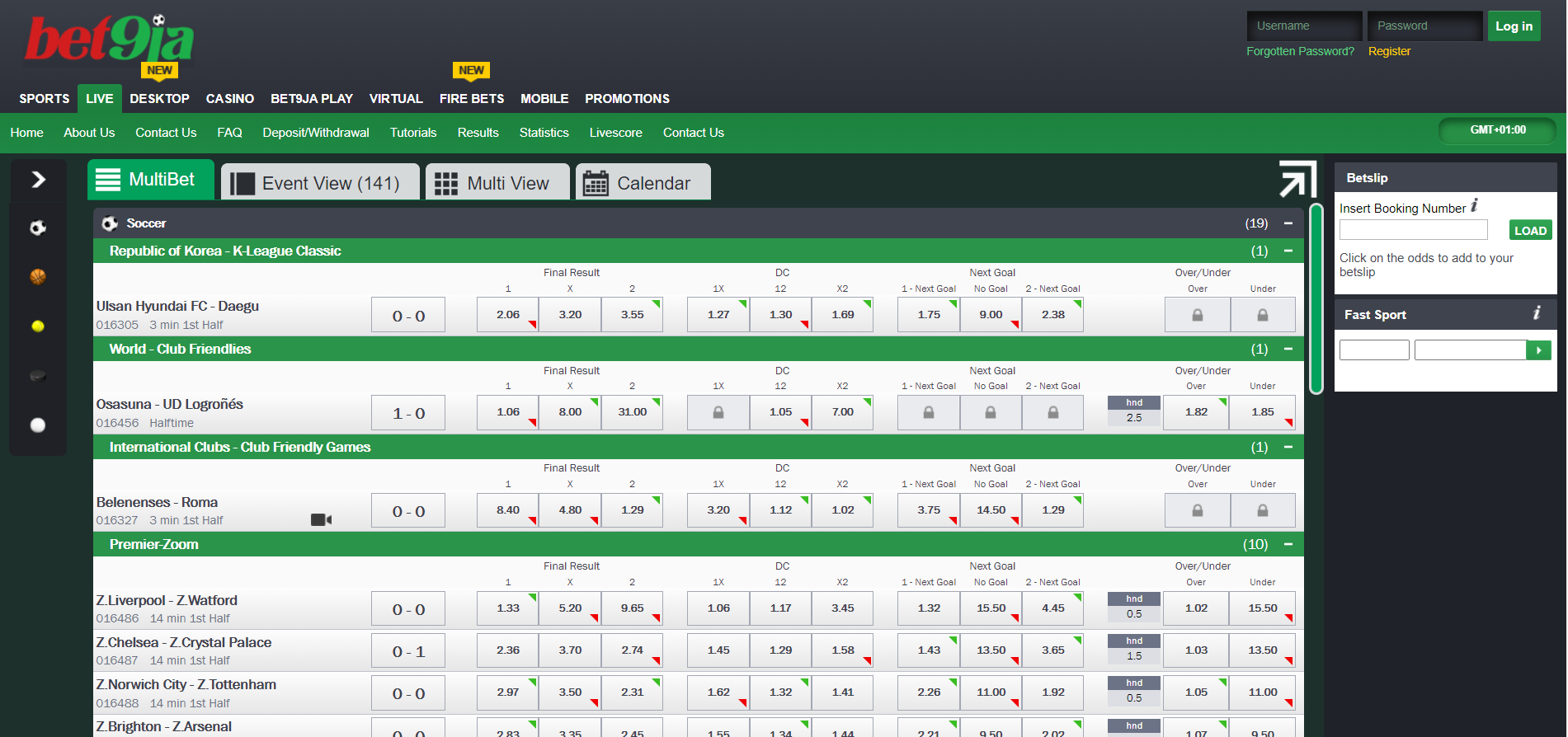Viewport: 1568px width, 737px height.
Task: Submit Fast Sport with green arrow button
Action: tap(1539, 350)
